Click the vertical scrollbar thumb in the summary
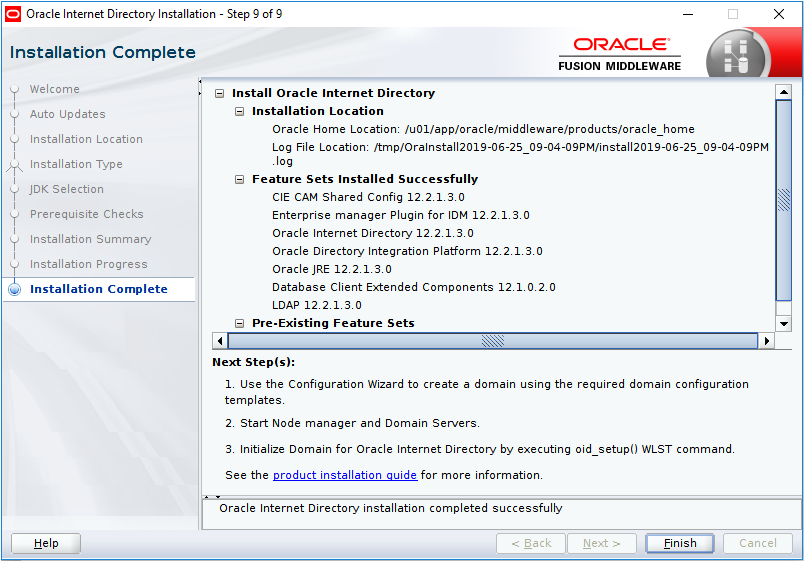 (x=784, y=200)
